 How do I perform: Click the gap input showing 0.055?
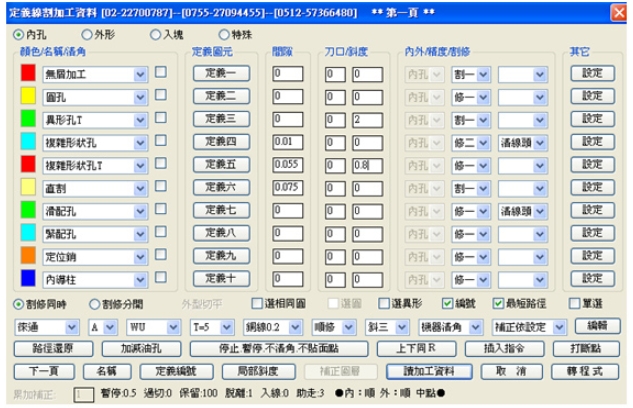click(287, 165)
